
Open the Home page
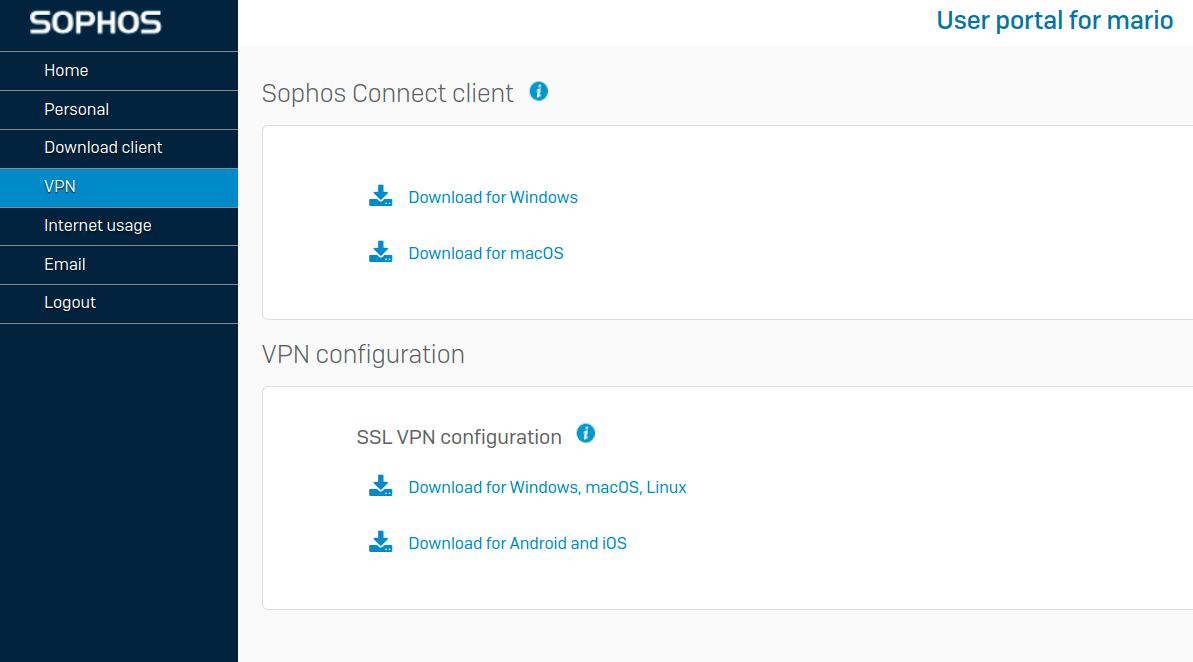[x=66, y=70]
